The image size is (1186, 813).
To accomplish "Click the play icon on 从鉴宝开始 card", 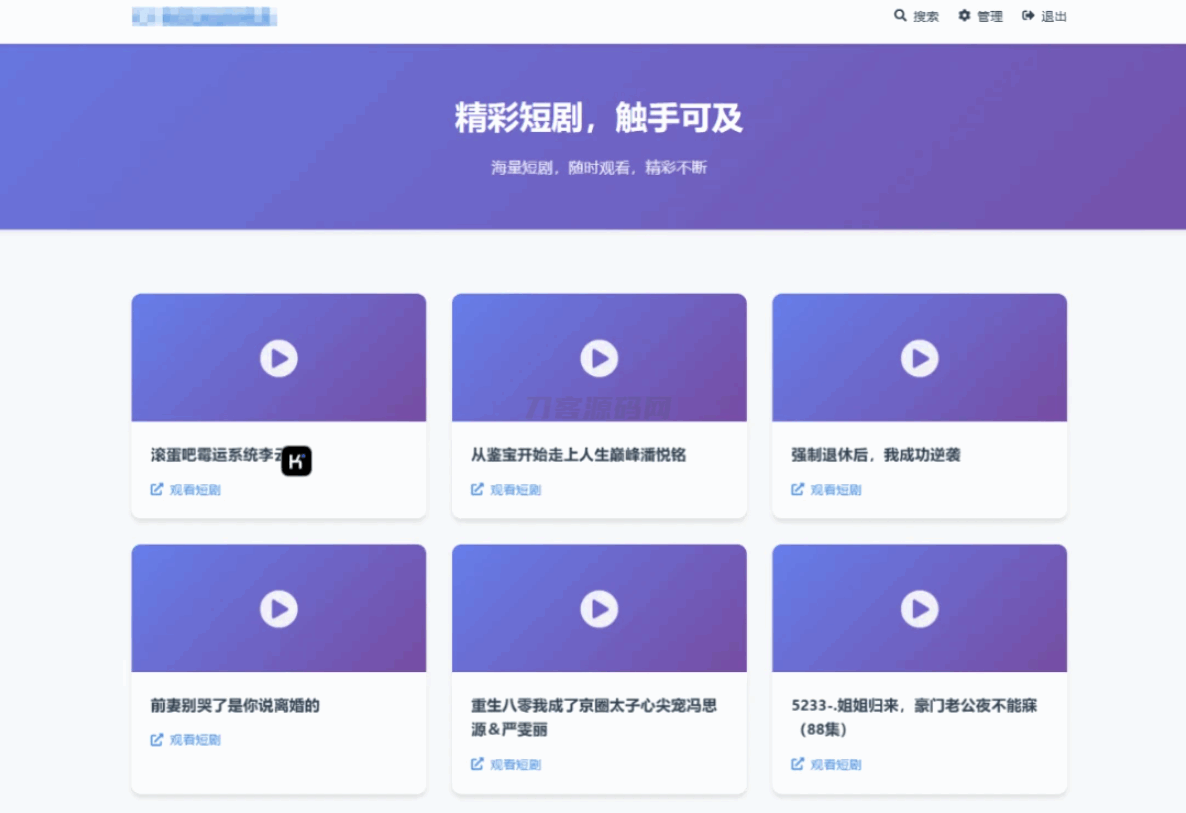I will [x=598, y=358].
